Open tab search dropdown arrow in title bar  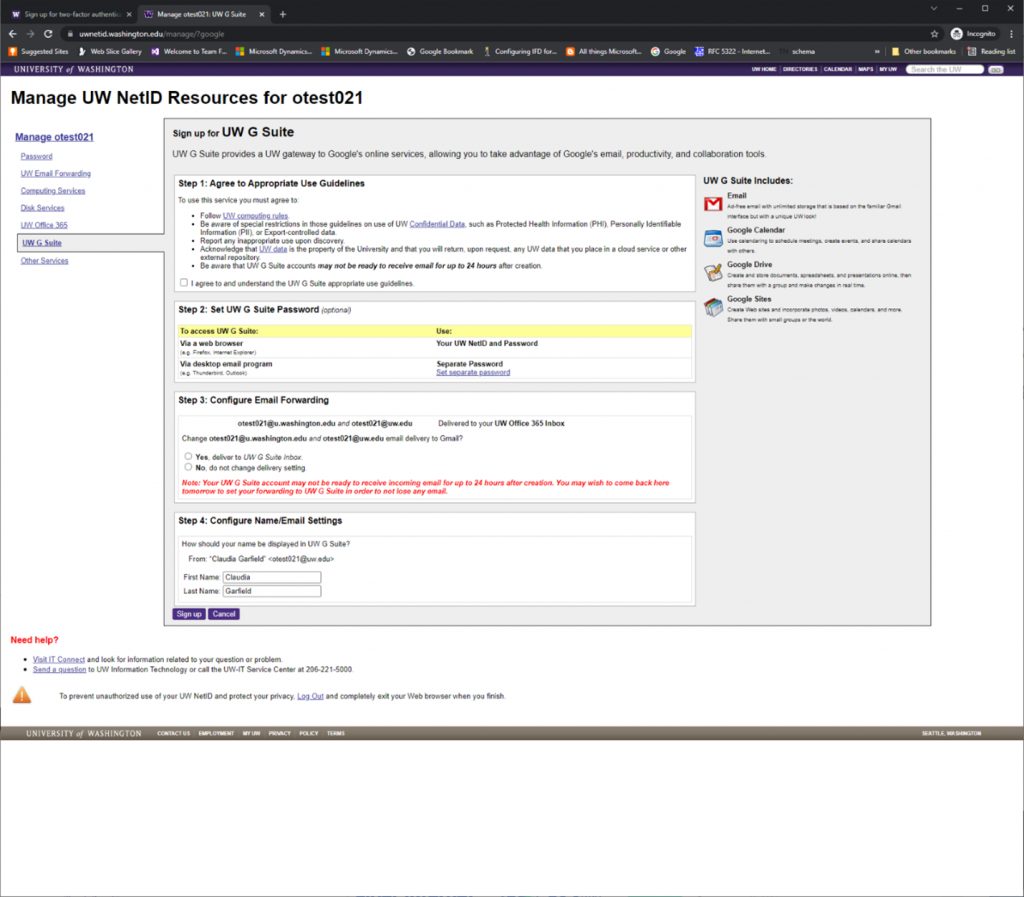(934, 8)
